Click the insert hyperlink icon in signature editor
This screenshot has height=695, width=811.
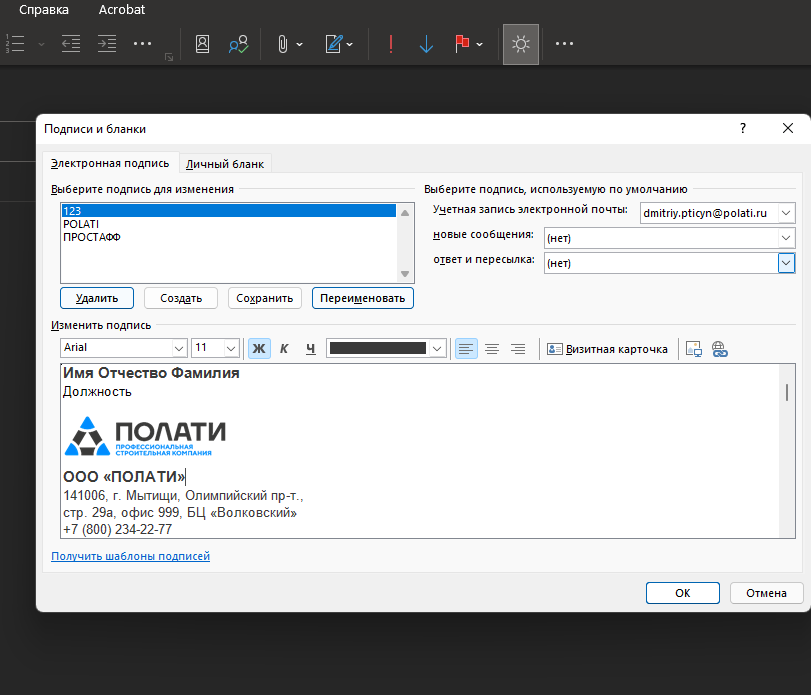tap(719, 349)
